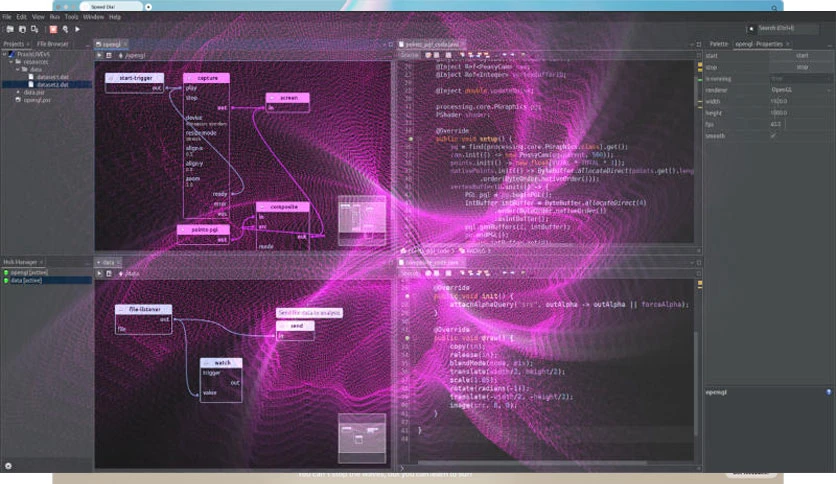
Task: Click the magnifier-style icon in main toolbar
Action: pyautogui.click(x=65, y=29)
